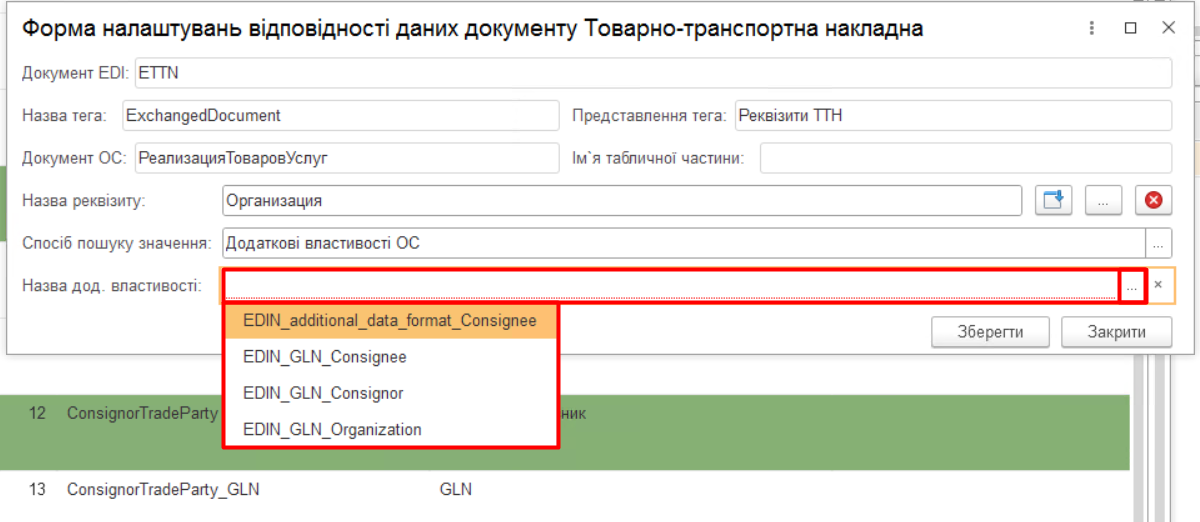Click into the Назва дод. властивості input field
This screenshot has height=522, width=1200.
(670, 286)
